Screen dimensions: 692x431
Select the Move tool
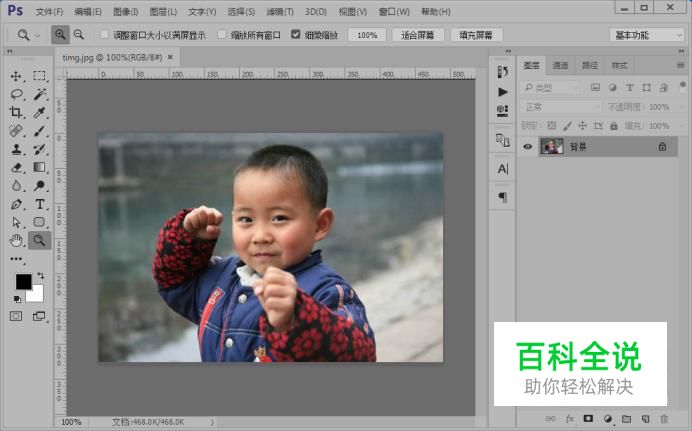tap(16, 76)
